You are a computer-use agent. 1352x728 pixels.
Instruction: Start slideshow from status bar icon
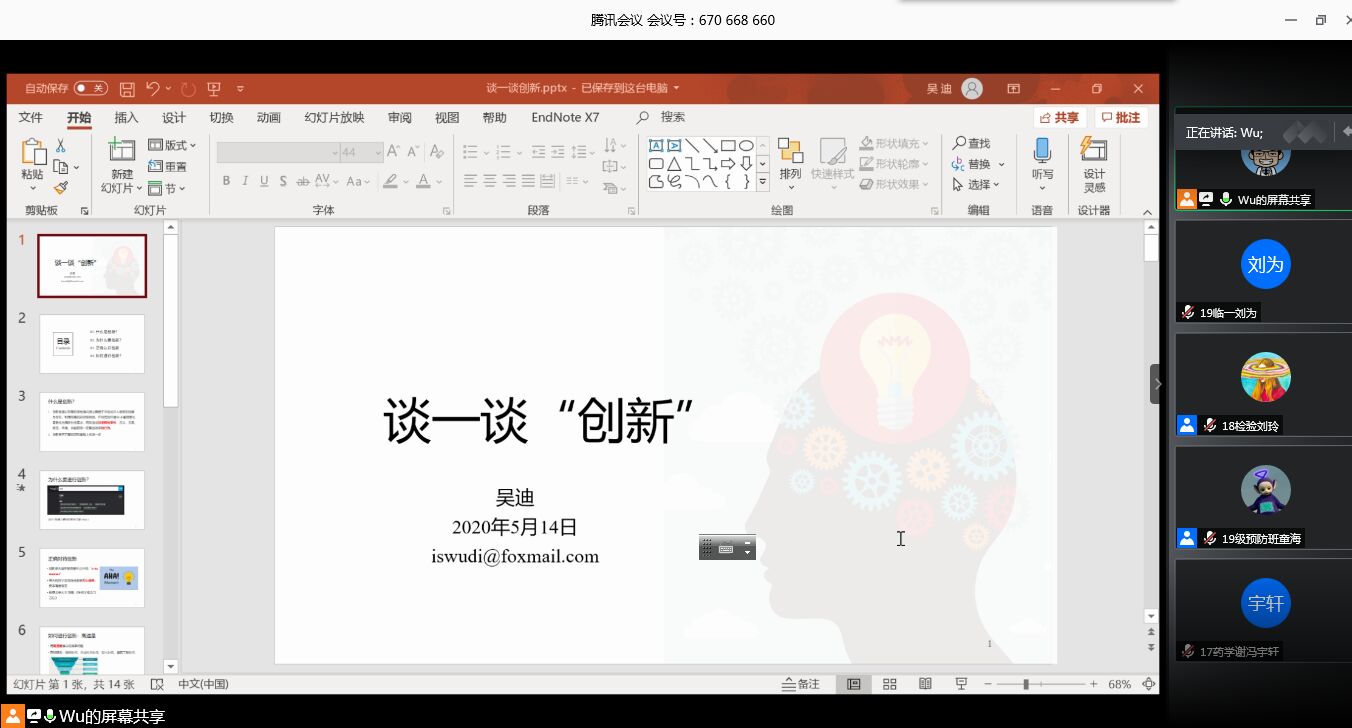[x=961, y=684]
